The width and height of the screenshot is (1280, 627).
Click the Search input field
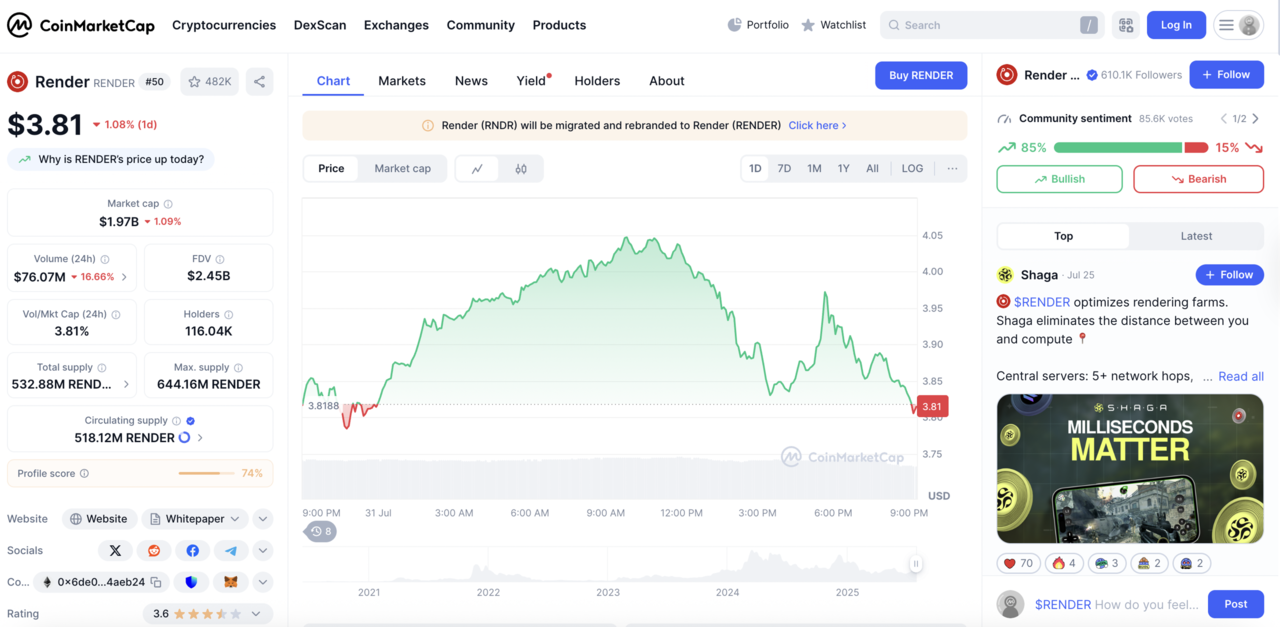pos(985,25)
